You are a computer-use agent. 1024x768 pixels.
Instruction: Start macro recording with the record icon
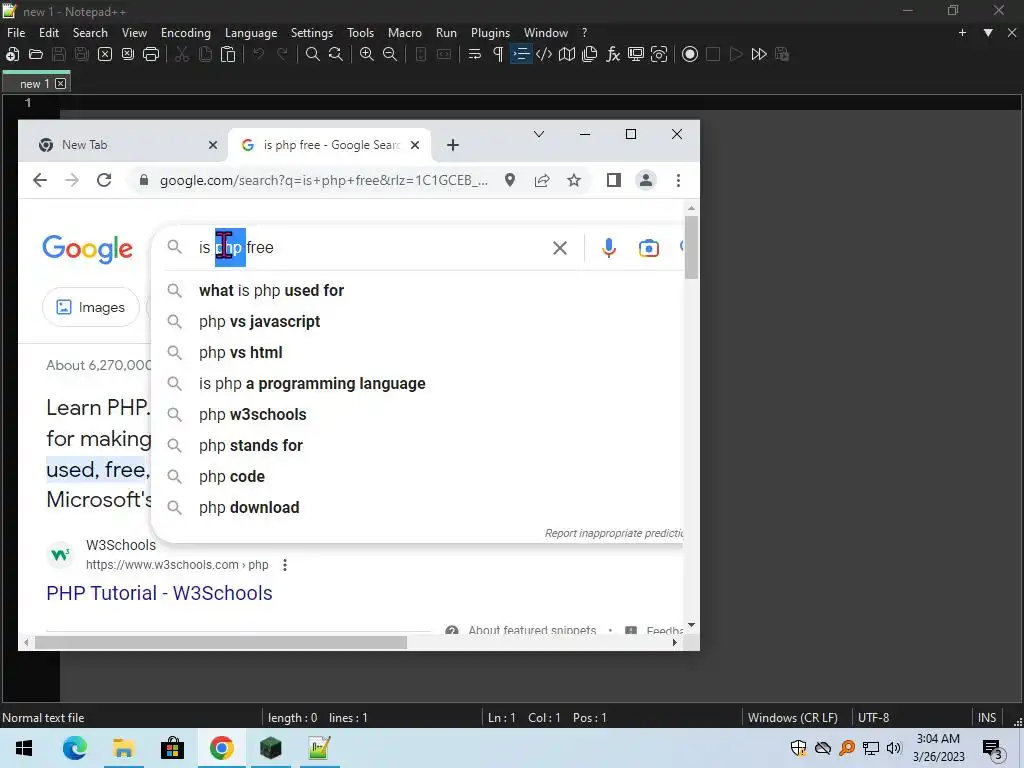pyautogui.click(x=690, y=54)
